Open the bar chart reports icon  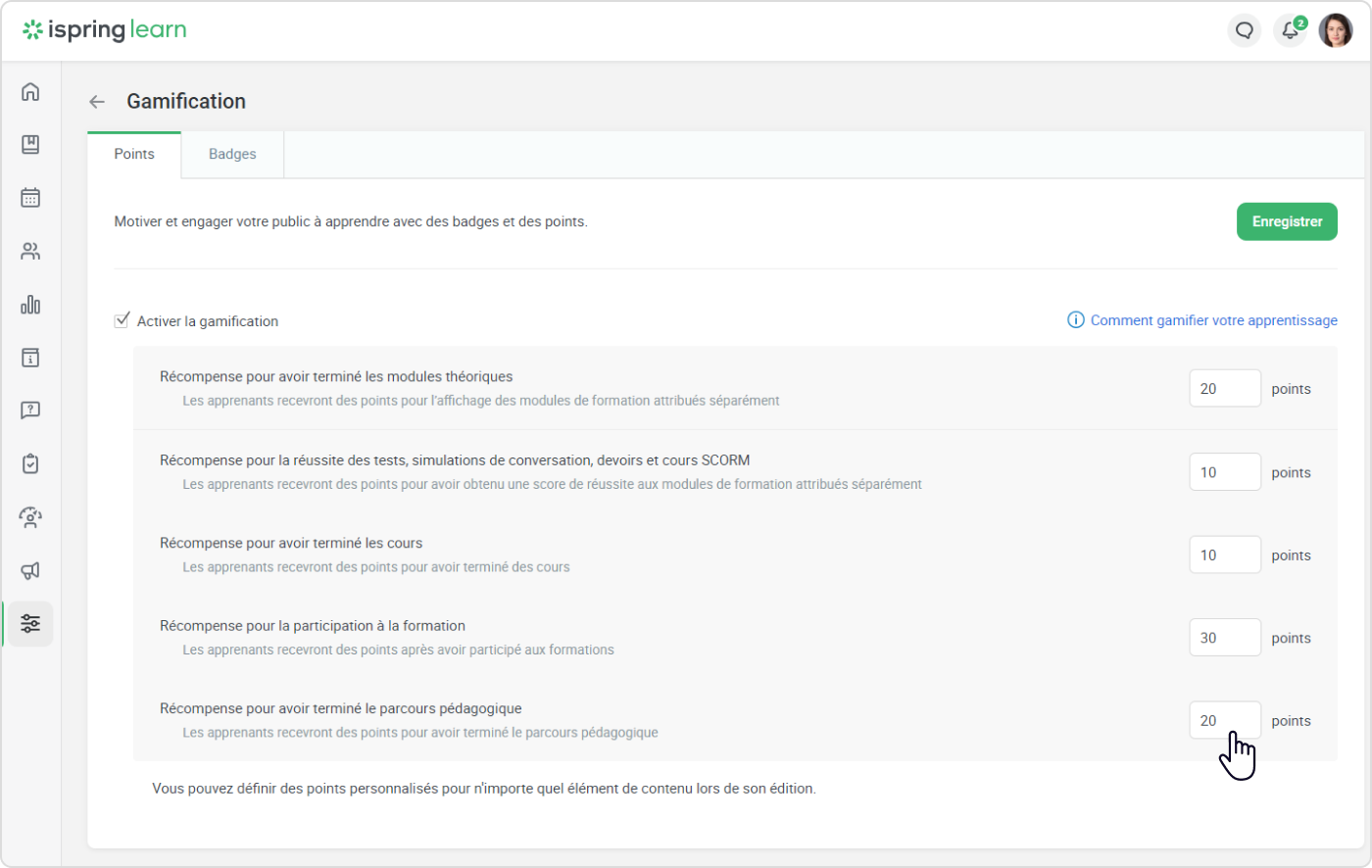coord(30,305)
